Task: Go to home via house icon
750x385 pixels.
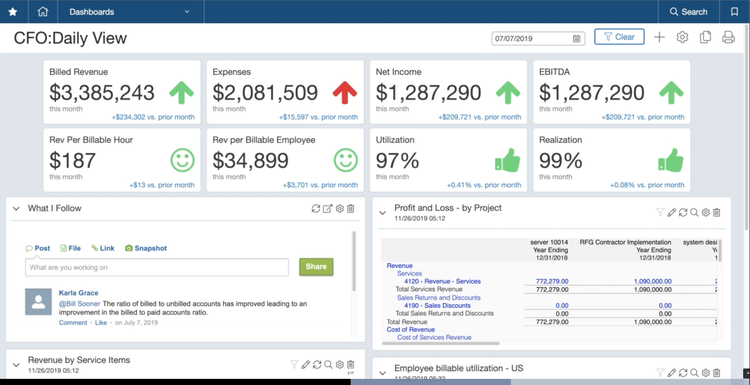Action: 43,12
